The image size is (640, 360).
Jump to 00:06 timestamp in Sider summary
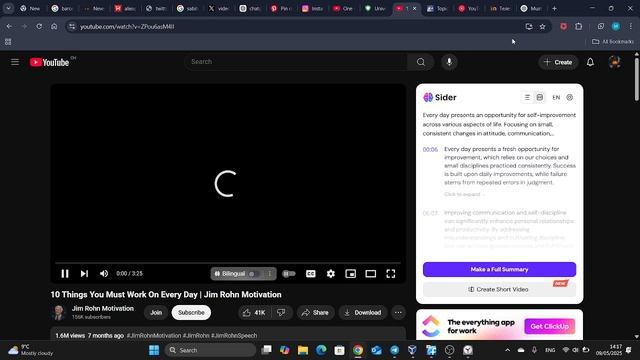coord(430,150)
